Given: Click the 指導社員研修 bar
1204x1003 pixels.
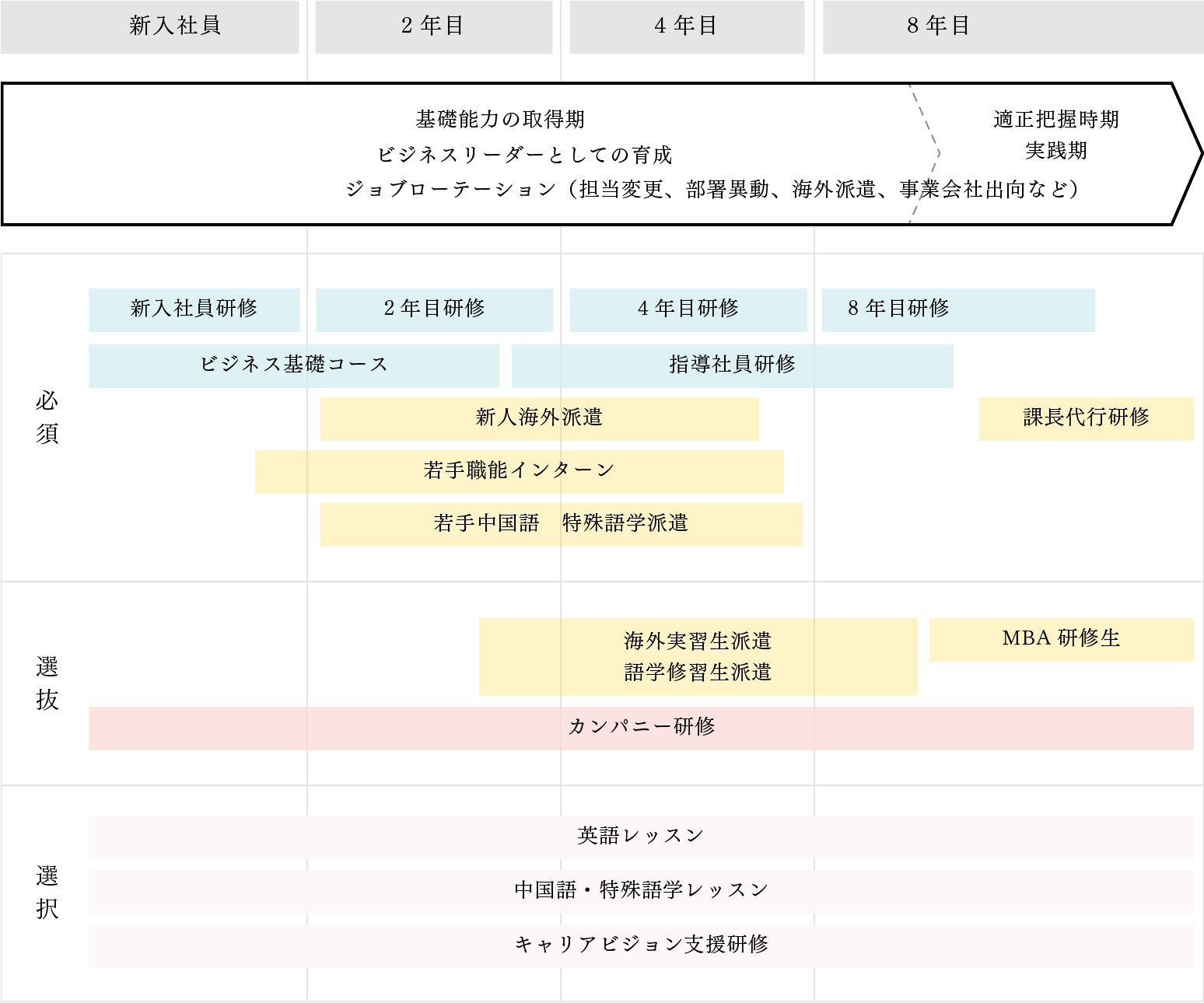Looking at the screenshot, I should coord(732,363).
